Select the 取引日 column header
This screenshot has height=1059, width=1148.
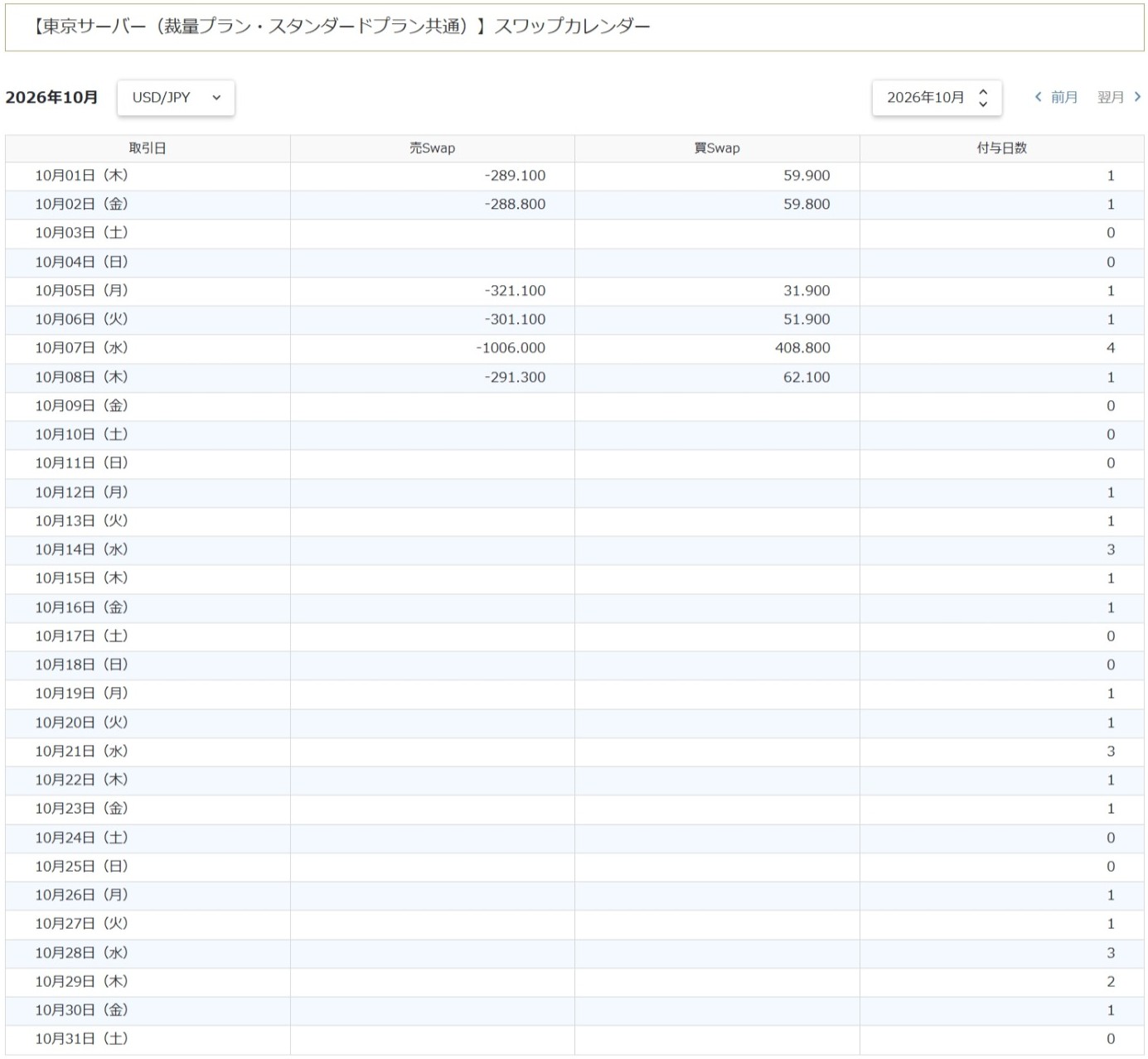[148, 148]
